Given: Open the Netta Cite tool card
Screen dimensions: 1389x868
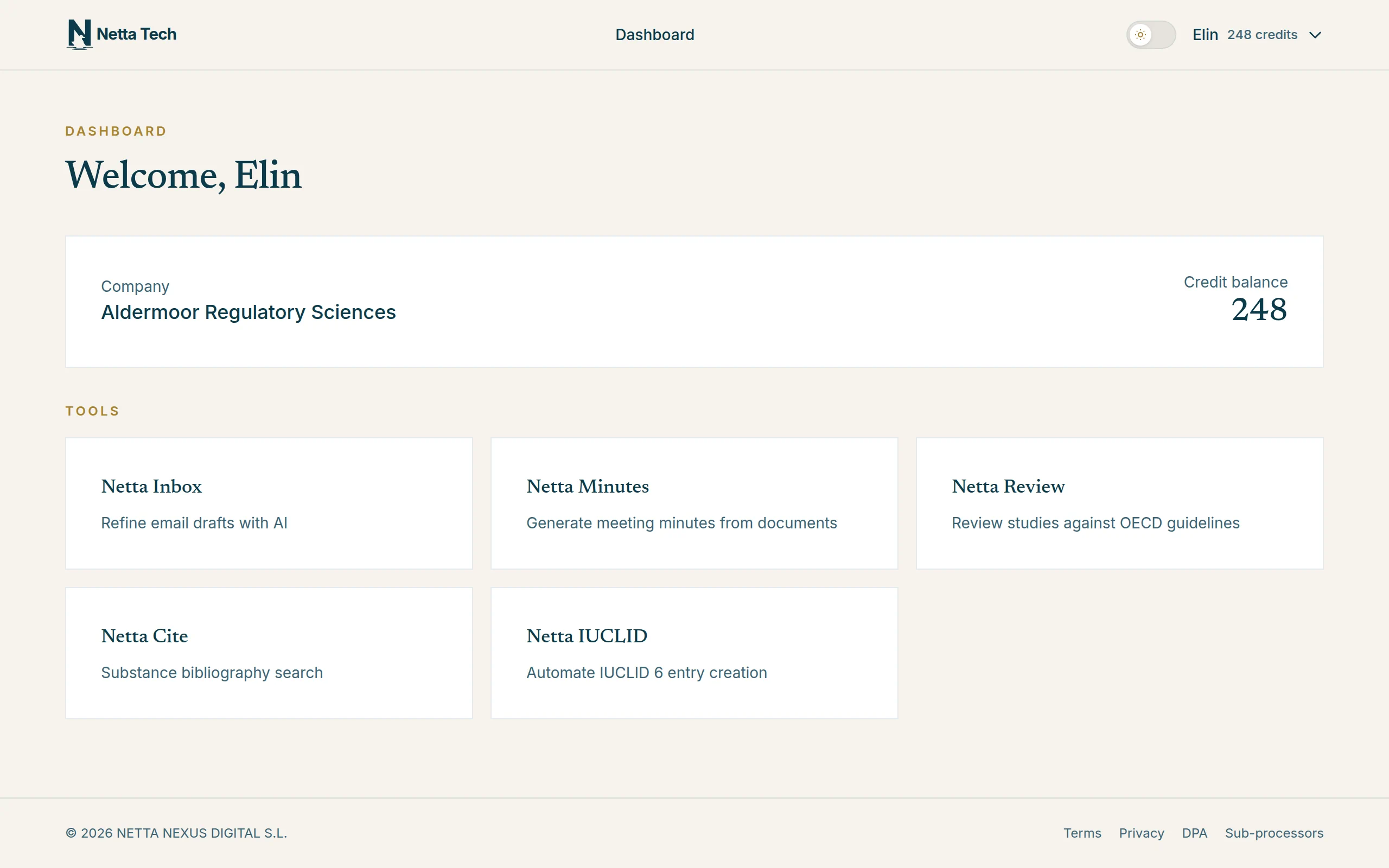Looking at the screenshot, I should click(x=269, y=653).
